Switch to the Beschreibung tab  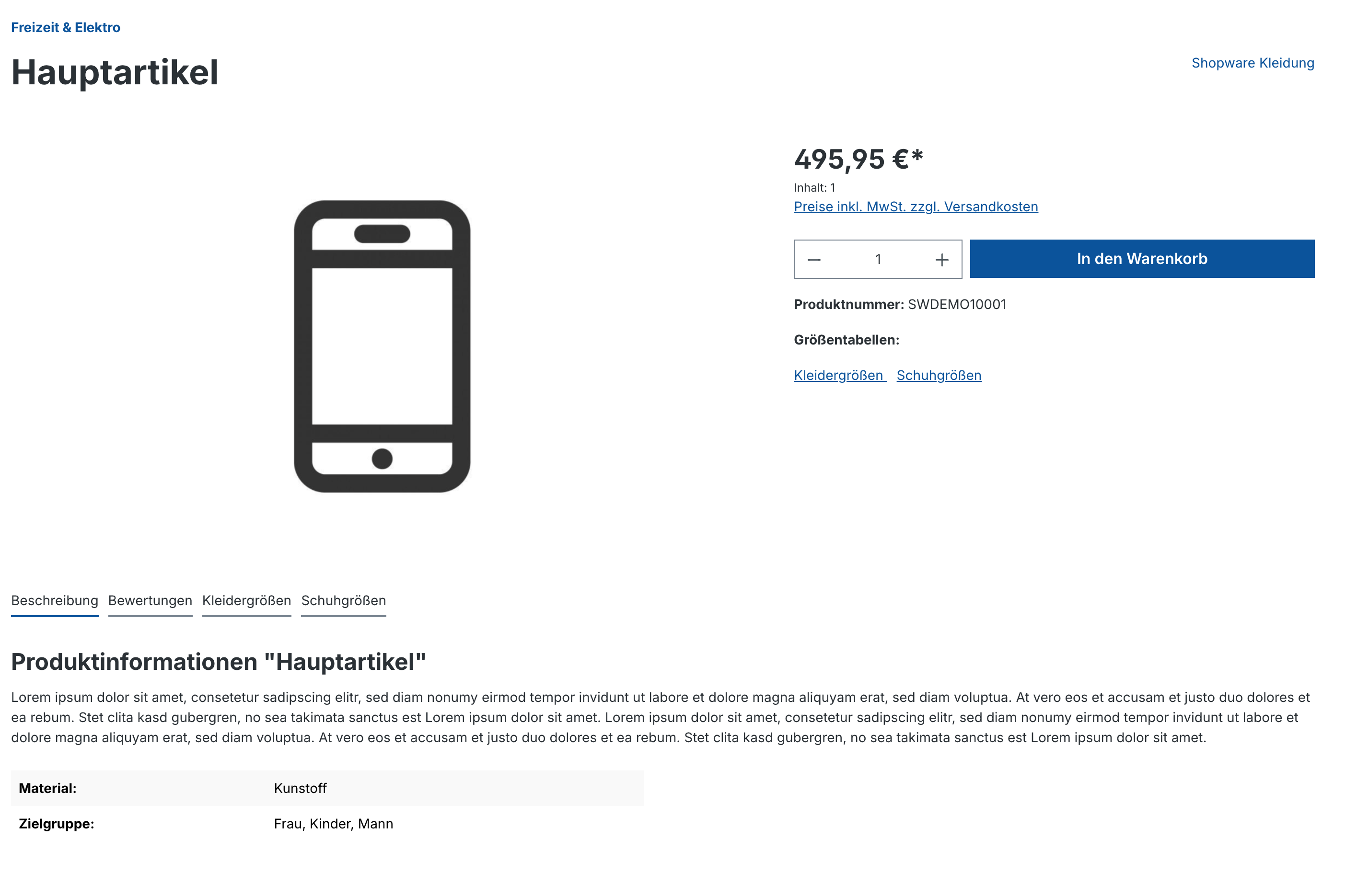point(55,601)
